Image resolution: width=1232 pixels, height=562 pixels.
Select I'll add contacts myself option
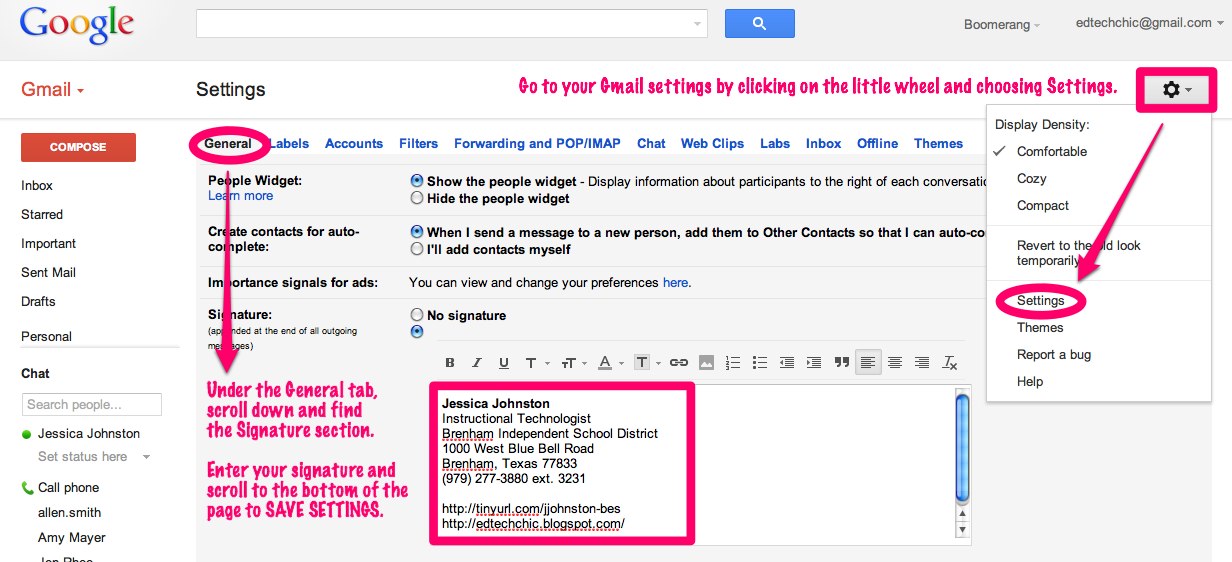point(417,249)
